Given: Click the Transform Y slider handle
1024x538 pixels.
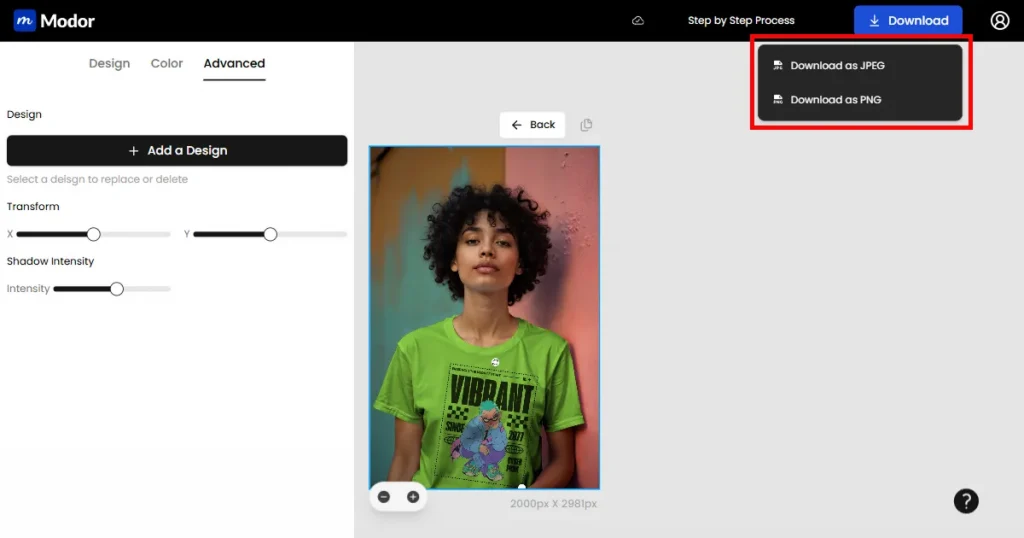Looking at the screenshot, I should 270,234.
